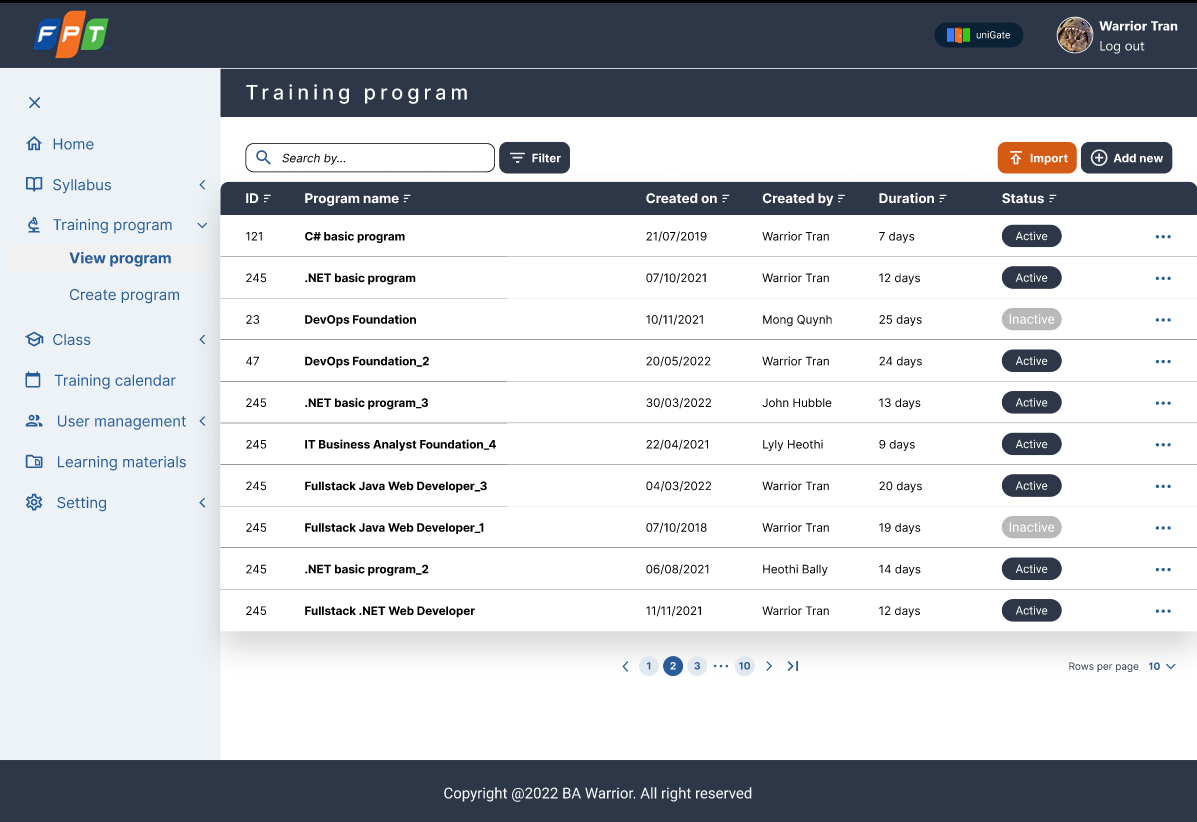Go to page 10

click(744, 666)
